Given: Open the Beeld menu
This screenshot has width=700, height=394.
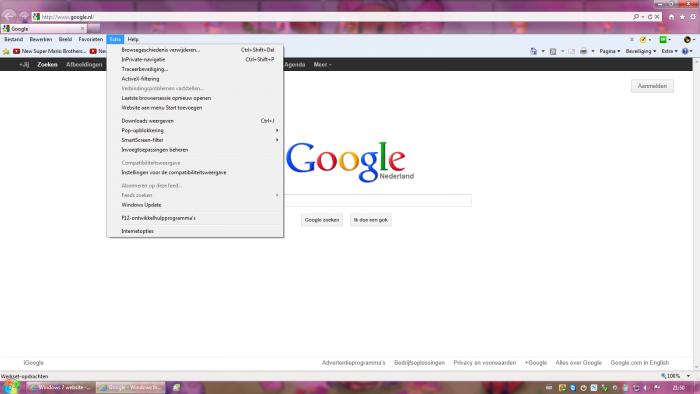Looking at the screenshot, I should point(65,39).
